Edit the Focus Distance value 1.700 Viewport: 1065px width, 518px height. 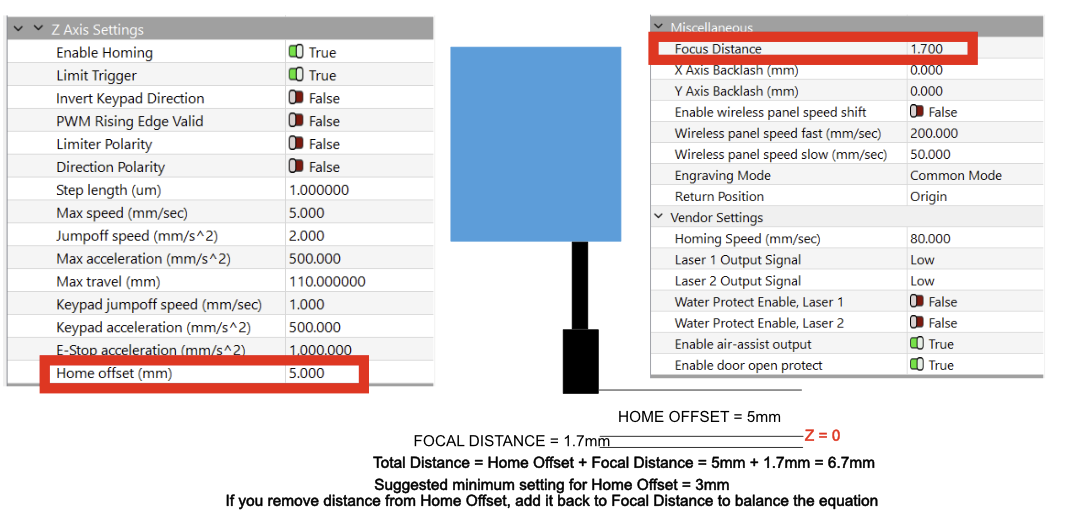click(926, 49)
